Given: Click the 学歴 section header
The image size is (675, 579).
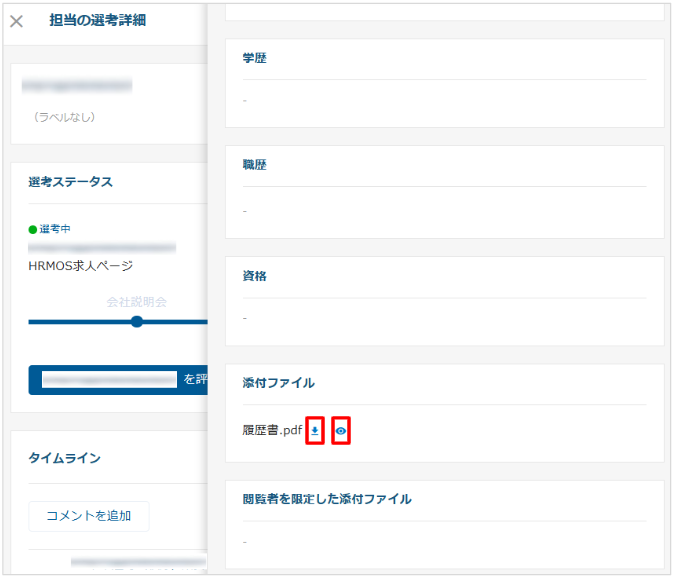Looking at the screenshot, I should [255, 59].
